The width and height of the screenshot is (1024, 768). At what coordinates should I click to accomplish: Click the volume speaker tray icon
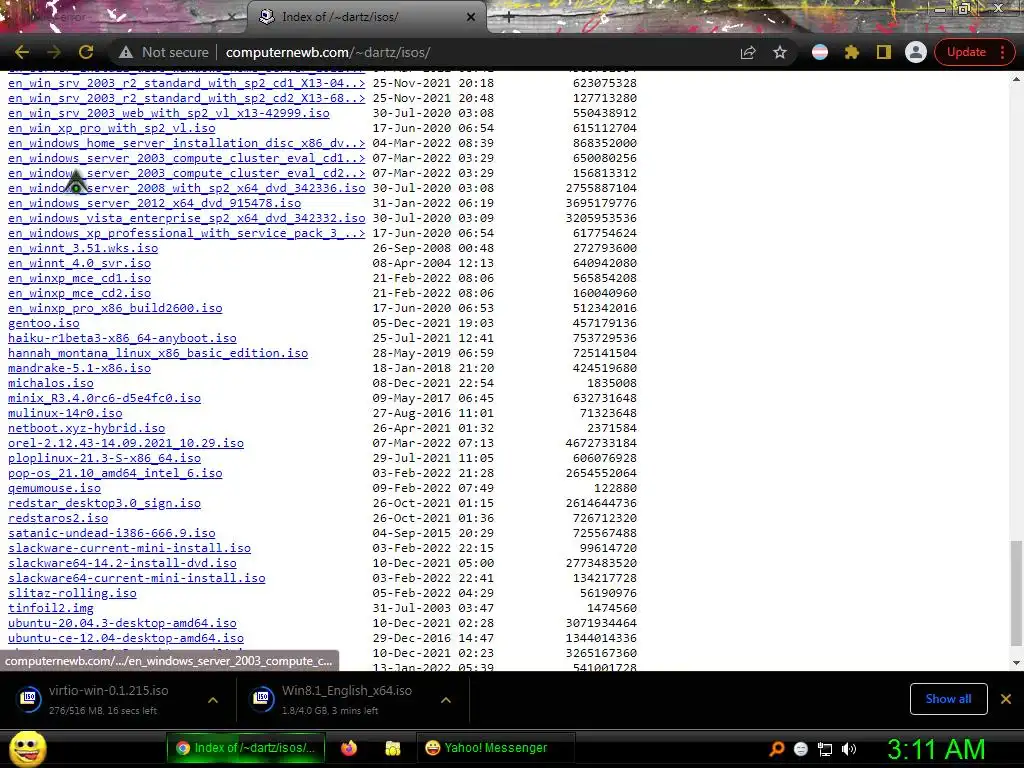click(849, 749)
